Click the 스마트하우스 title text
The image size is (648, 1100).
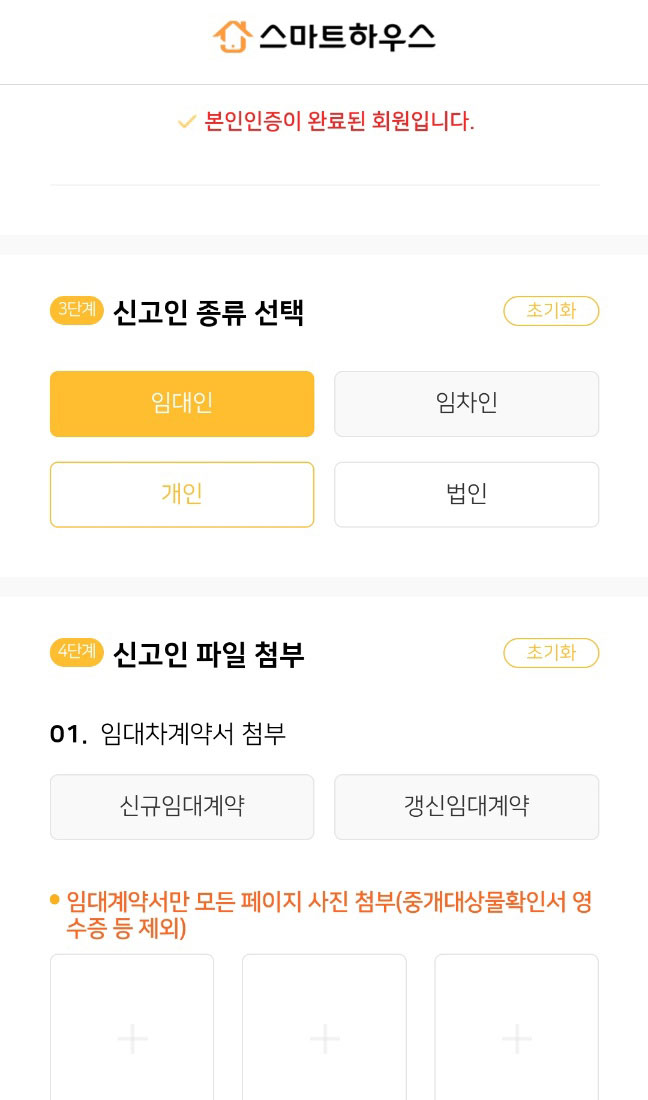pos(347,37)
